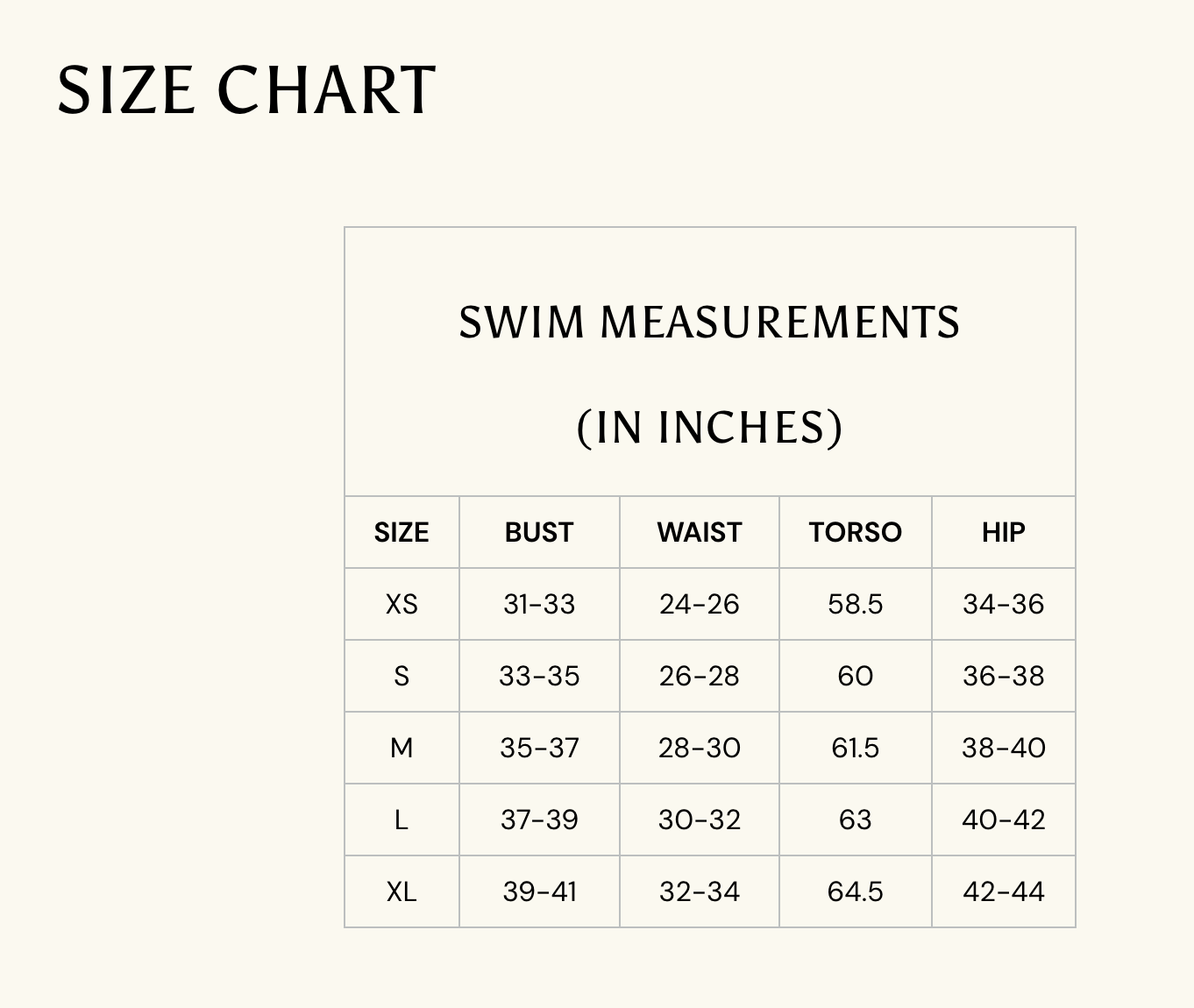Click the torso value 61.5
This screenshot has height=1008, width=1194.
pos(855,748)
